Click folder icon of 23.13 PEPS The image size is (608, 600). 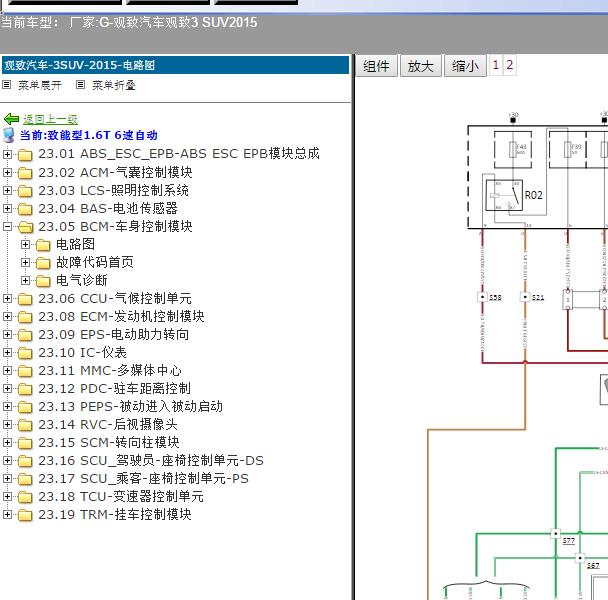click(25, 407)
